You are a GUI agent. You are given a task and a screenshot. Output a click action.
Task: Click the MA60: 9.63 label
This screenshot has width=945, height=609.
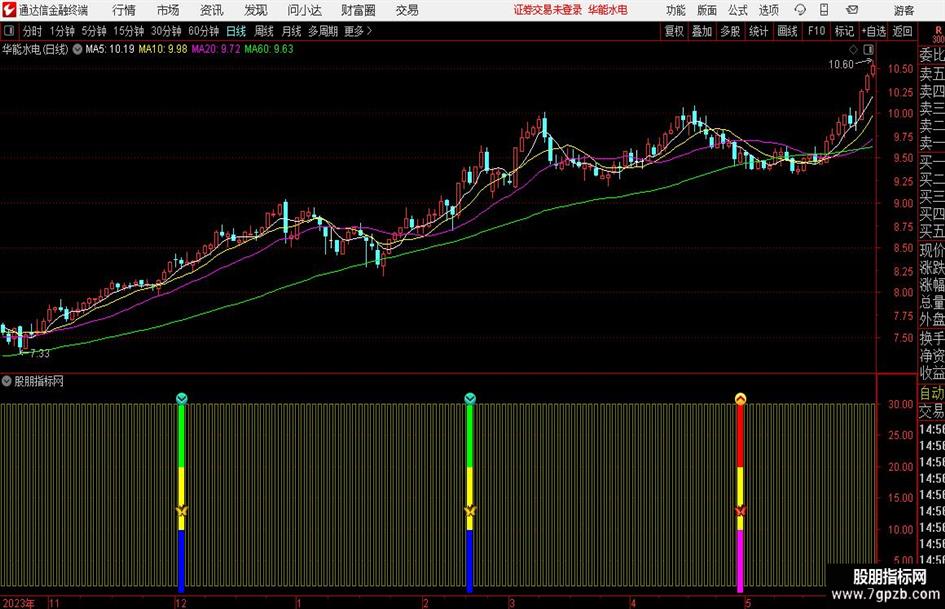click(269, 49)
